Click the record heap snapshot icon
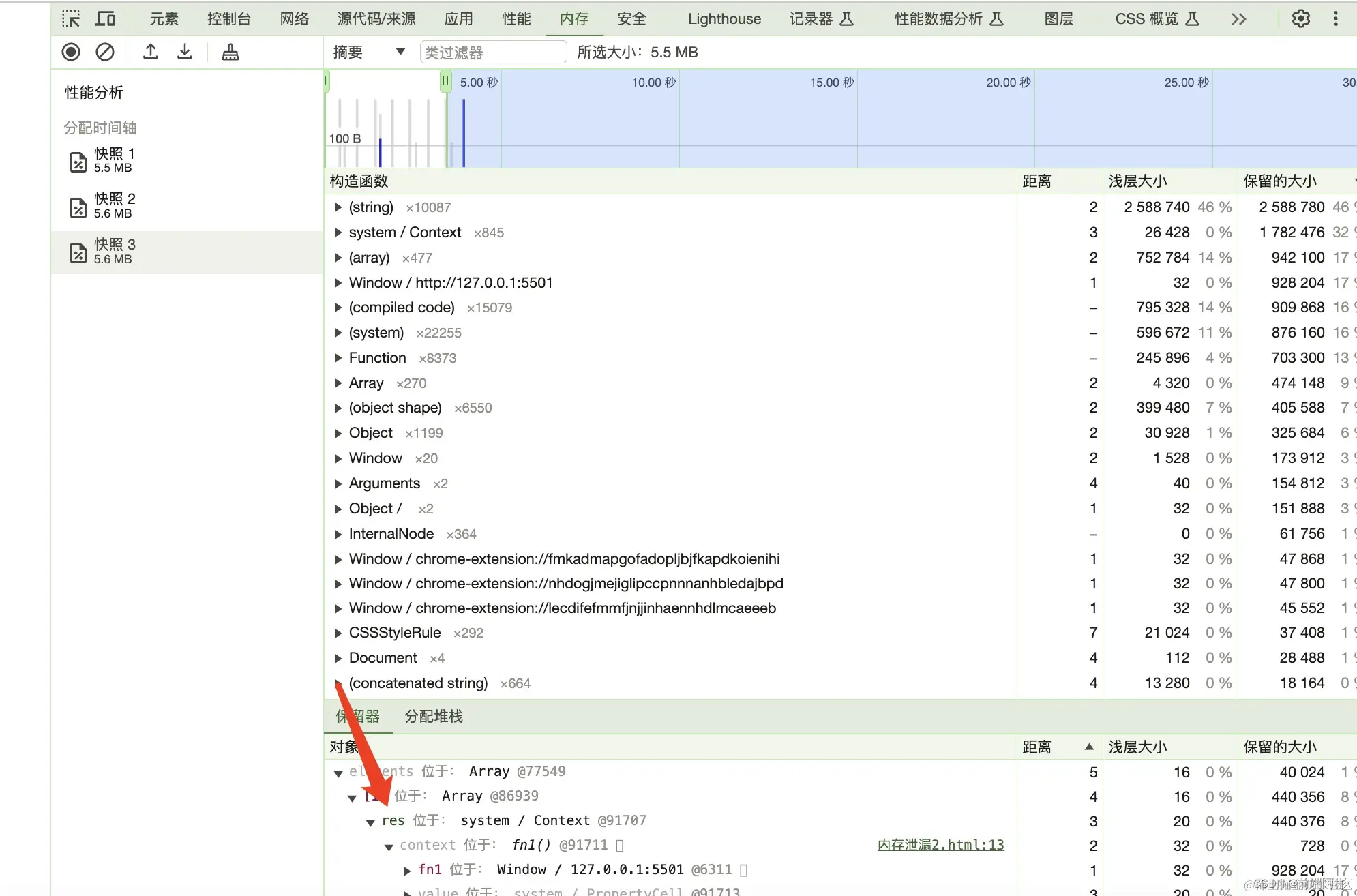Viewport: 1357px width, 896px height. (x=70, y=52)
